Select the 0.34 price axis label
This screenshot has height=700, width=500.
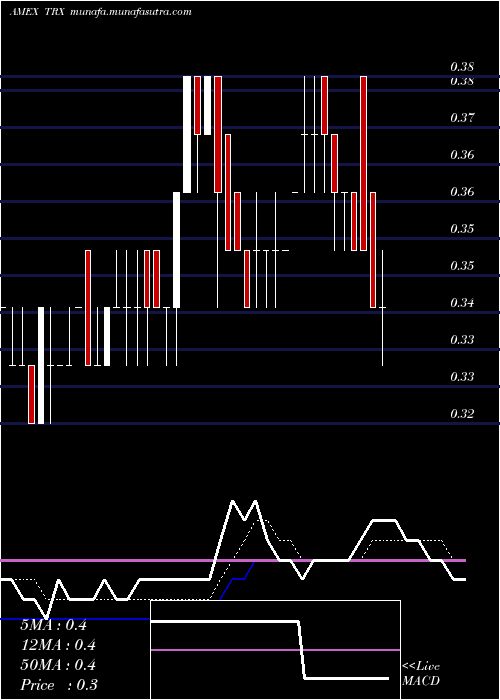[x=462, y=303]
